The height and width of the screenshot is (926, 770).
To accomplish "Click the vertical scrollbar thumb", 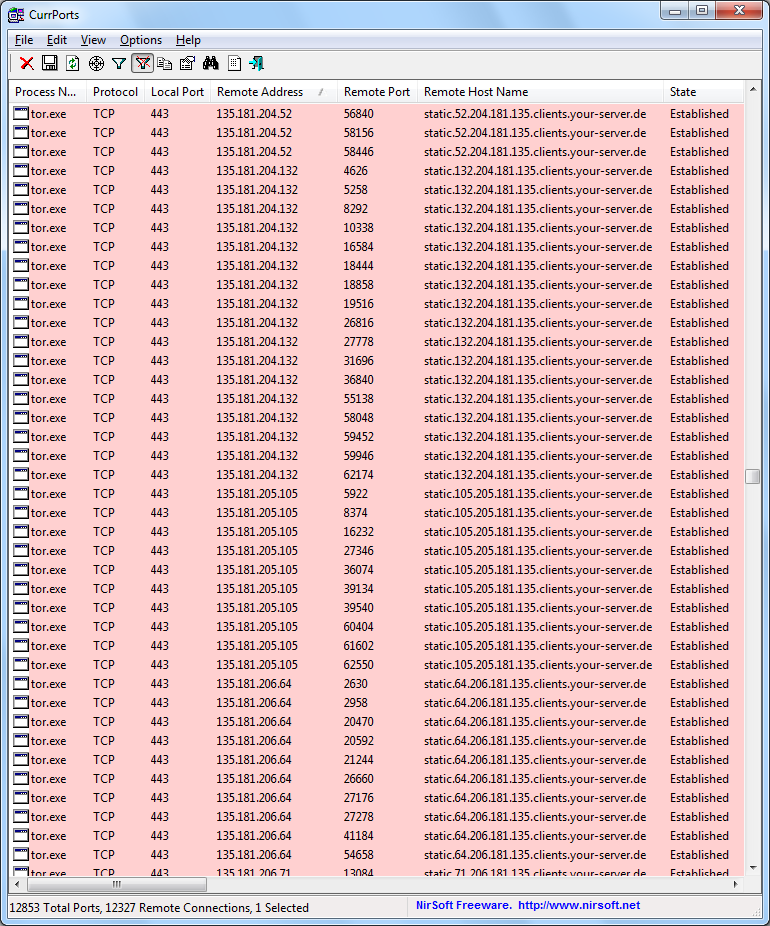I will pos(752,476).
